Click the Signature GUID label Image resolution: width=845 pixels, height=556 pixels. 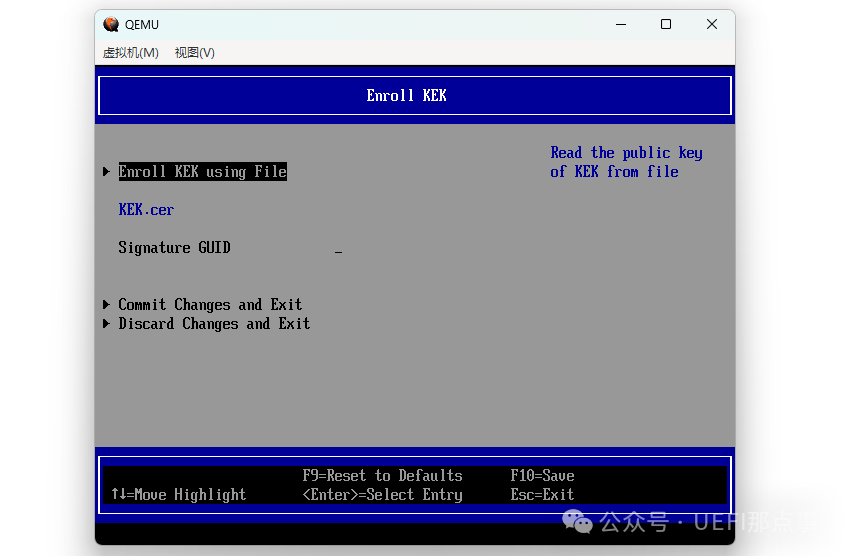(x=174, y=248)
